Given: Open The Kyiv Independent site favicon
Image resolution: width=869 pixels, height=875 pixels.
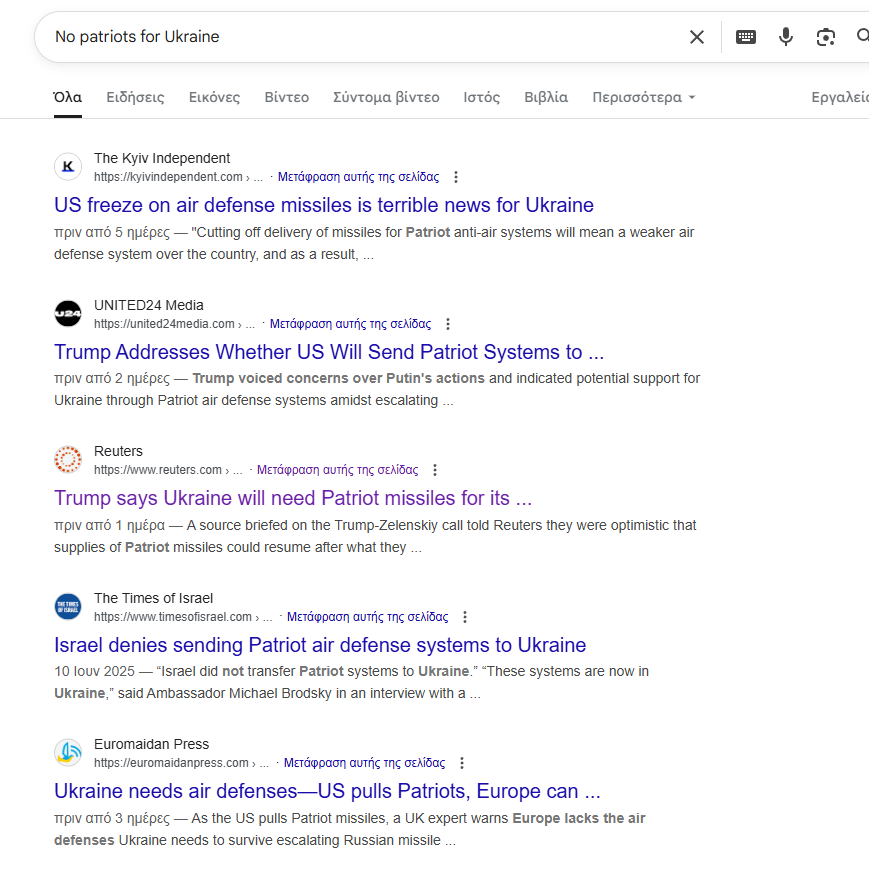Looking at the screenshot, I should [68, 166].
